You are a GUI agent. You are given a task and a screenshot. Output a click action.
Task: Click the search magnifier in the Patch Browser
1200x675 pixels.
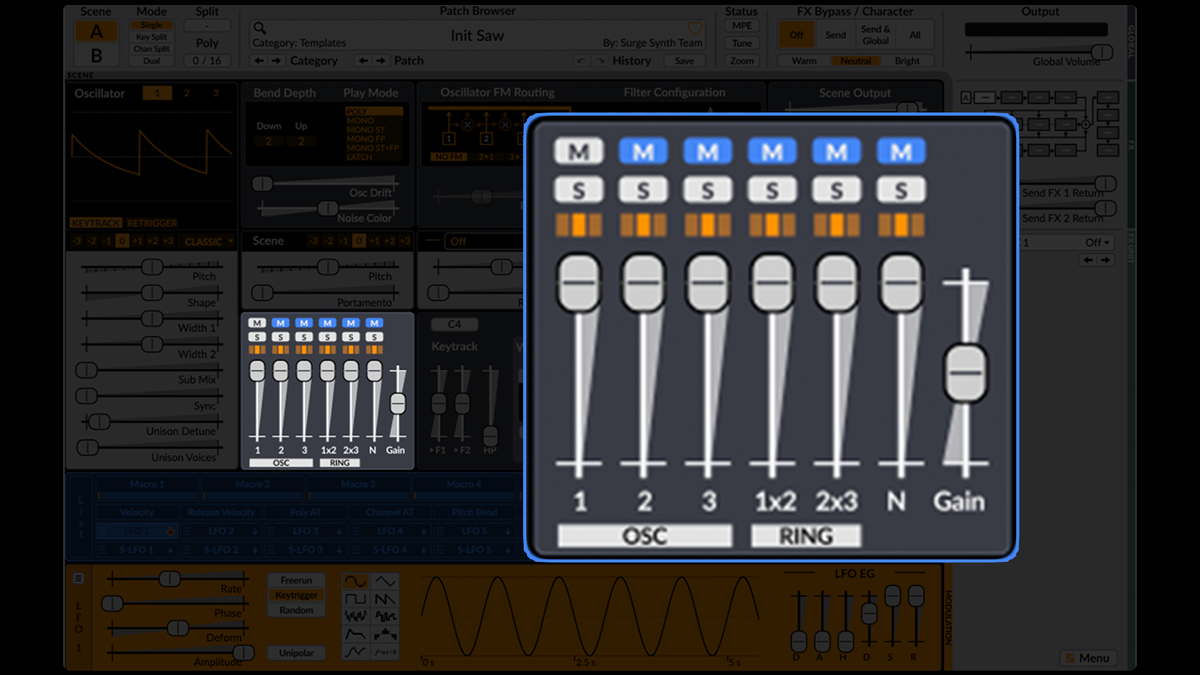point(258,28)
